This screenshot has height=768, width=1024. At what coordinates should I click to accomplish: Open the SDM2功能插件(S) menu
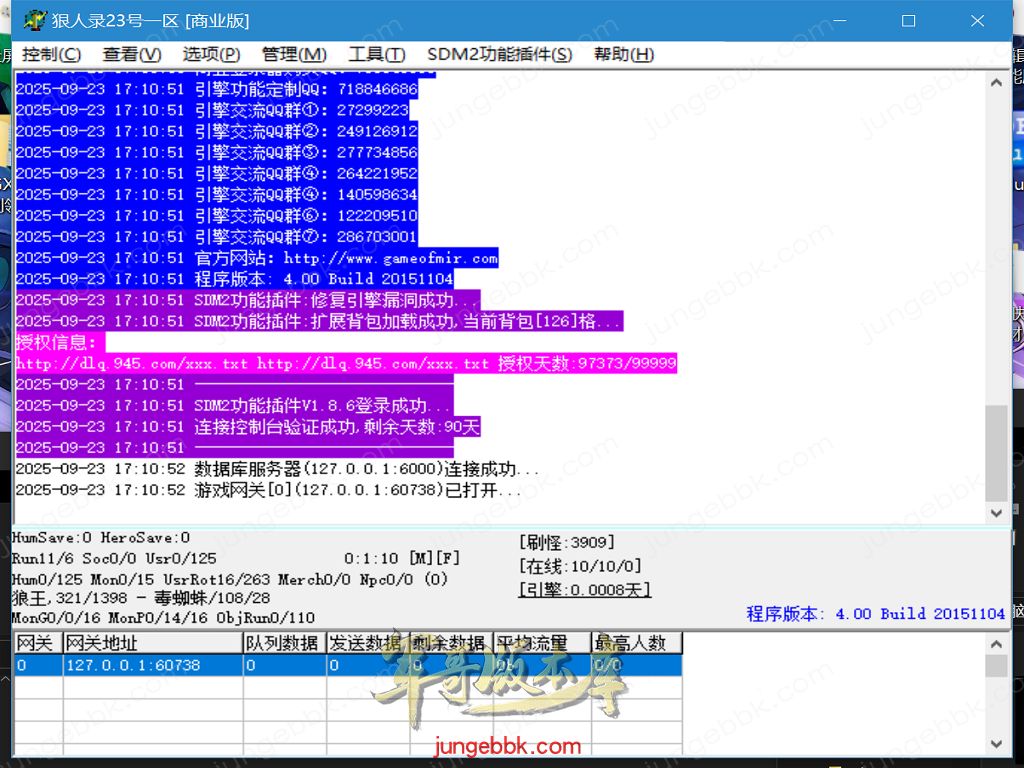pyautogui.click(x=499, y=54)
